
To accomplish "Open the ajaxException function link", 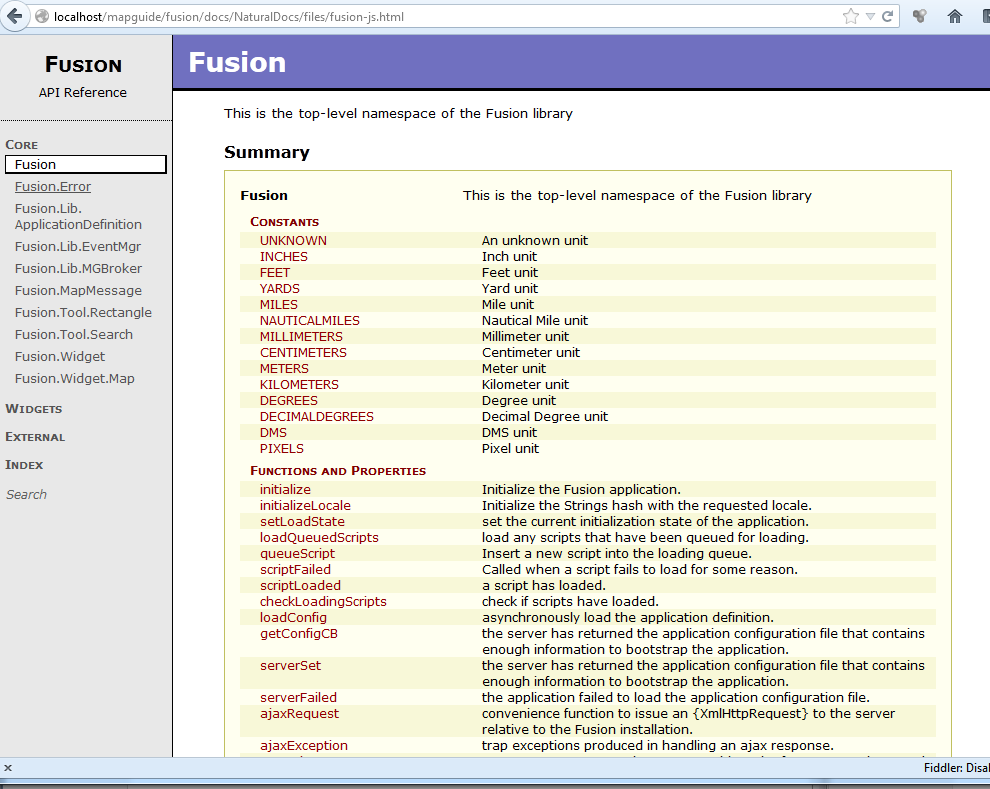I will [304, 745].
